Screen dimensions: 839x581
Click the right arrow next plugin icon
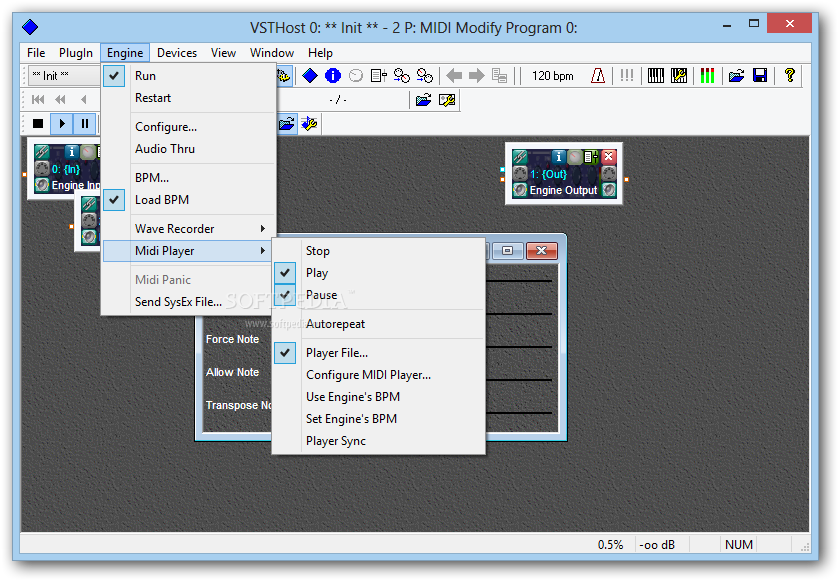point(476,76)
